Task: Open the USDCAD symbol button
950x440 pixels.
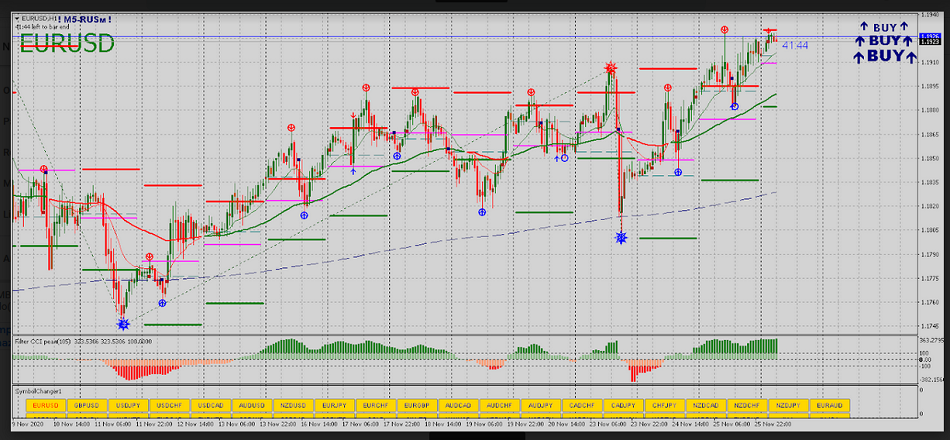Action: 211,405
